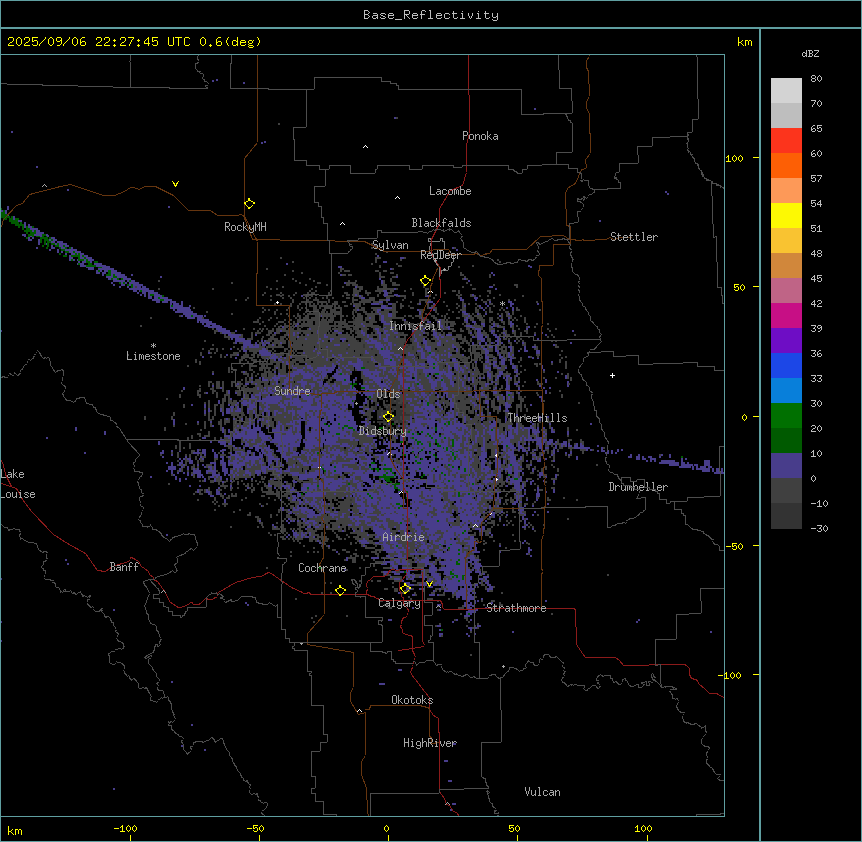Viewport: 862px width, 842px height.
Task: Click the 80 value on dBZ scale
Action: tap(816, 79)
